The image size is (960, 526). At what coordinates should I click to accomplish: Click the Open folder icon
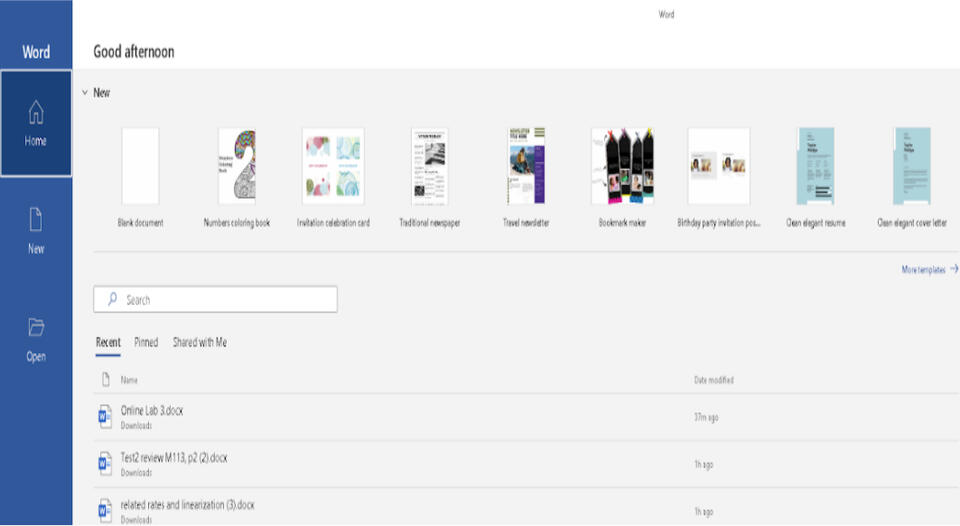(x=36, y=327)
